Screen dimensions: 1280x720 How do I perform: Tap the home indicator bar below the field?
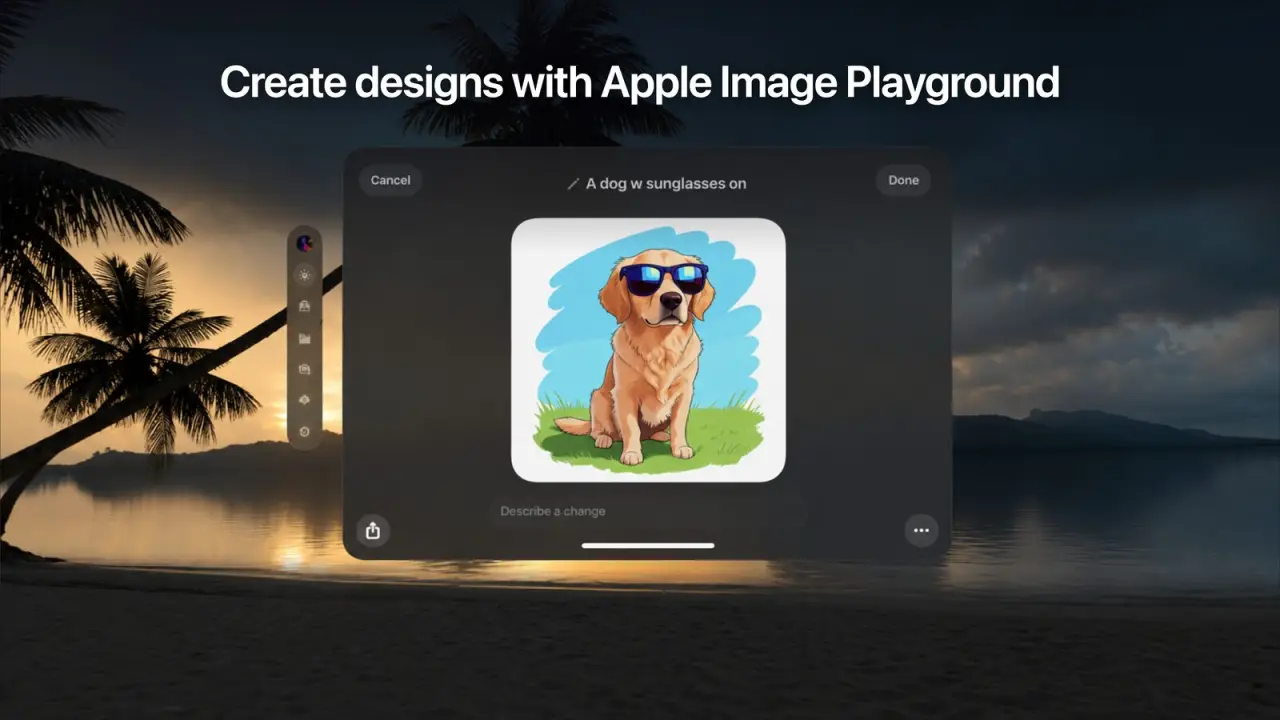(x=648, y=545)
